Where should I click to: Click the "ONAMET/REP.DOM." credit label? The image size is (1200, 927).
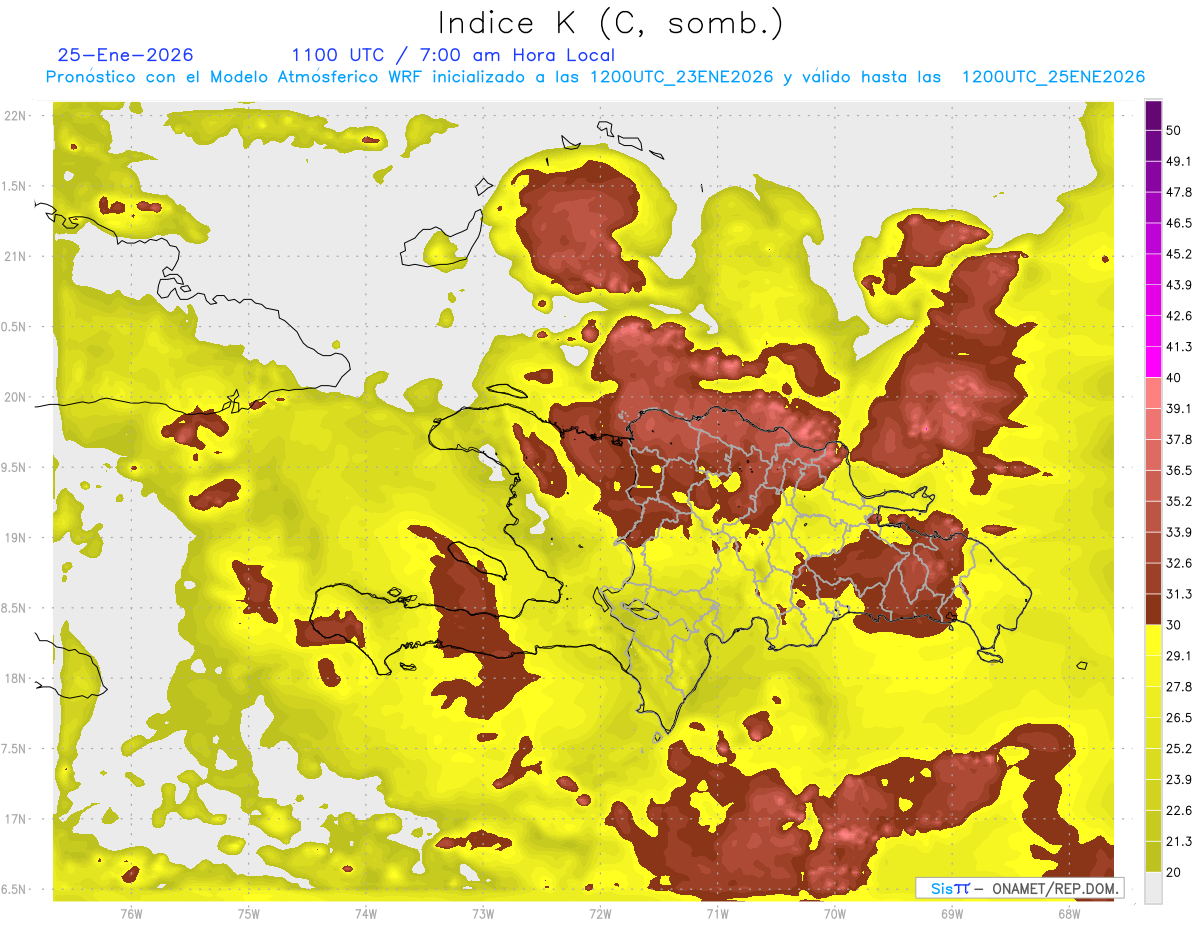click(x=1054, y=888)
